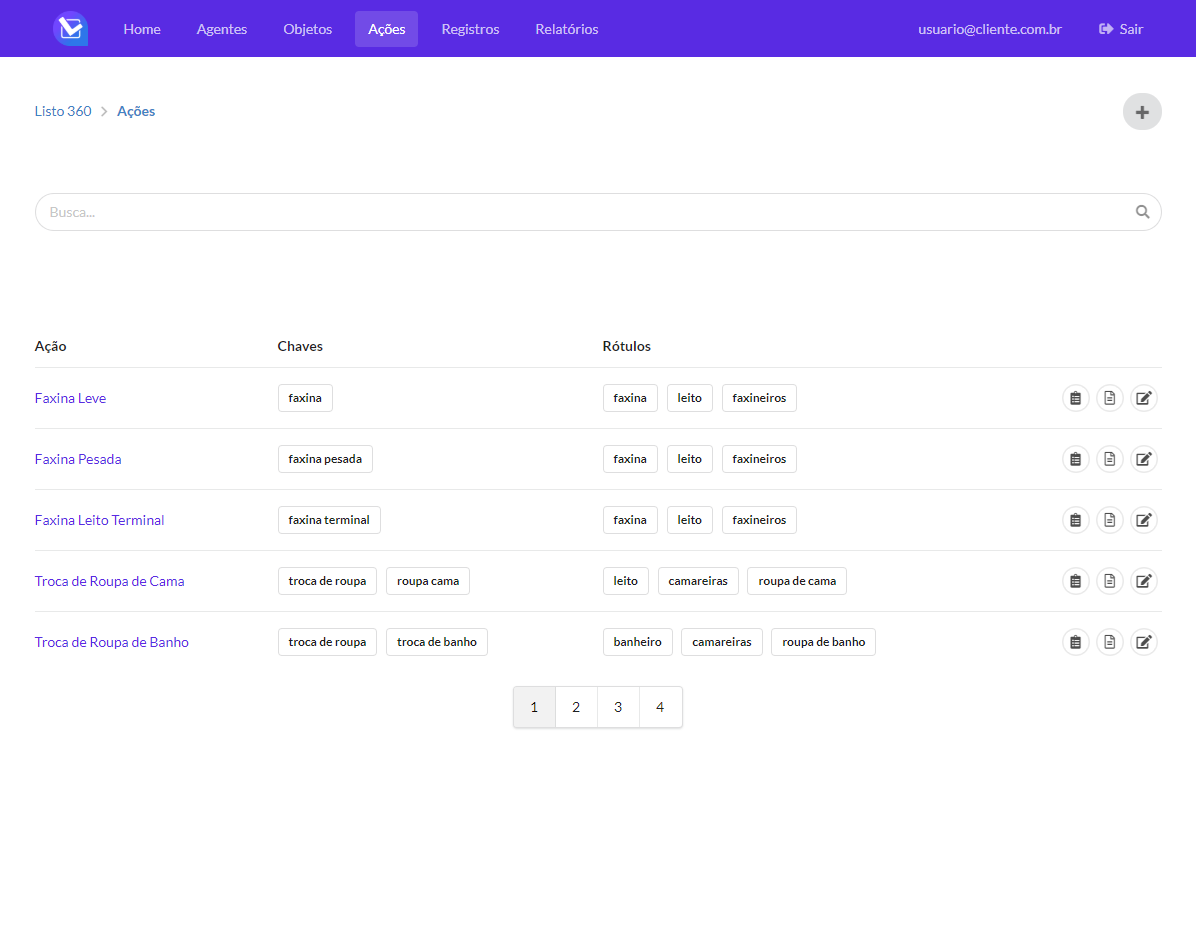Select the 'roupa de banho' label tag
The image size is (1196, 934).
[823, 642]
